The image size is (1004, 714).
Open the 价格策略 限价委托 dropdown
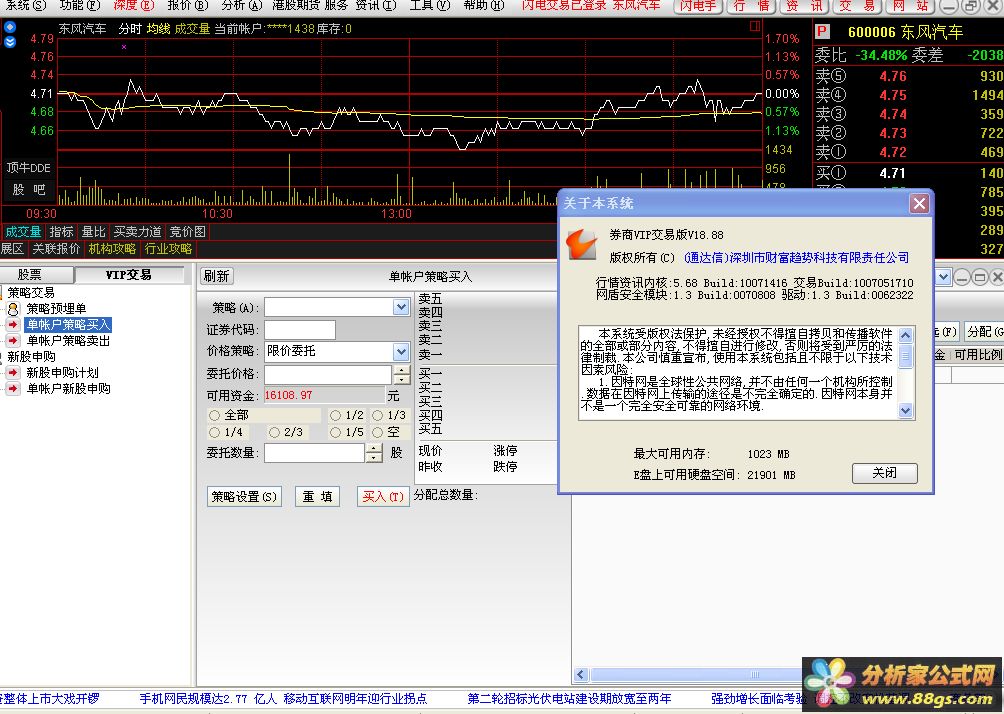[x=401, y=351]
